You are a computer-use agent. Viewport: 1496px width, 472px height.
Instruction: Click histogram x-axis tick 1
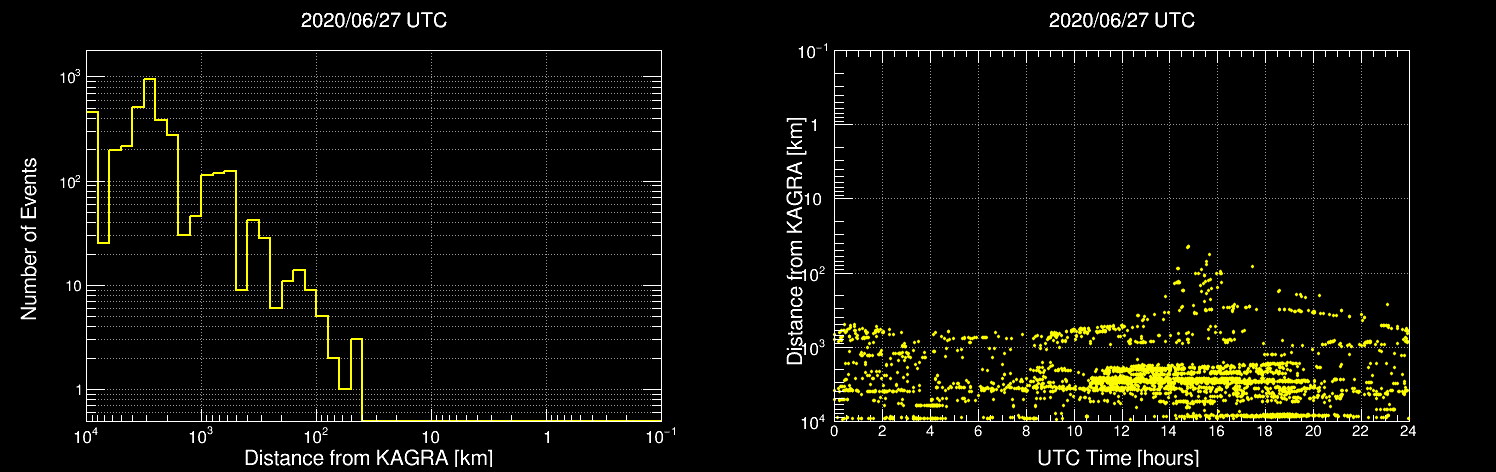point(547,438)
